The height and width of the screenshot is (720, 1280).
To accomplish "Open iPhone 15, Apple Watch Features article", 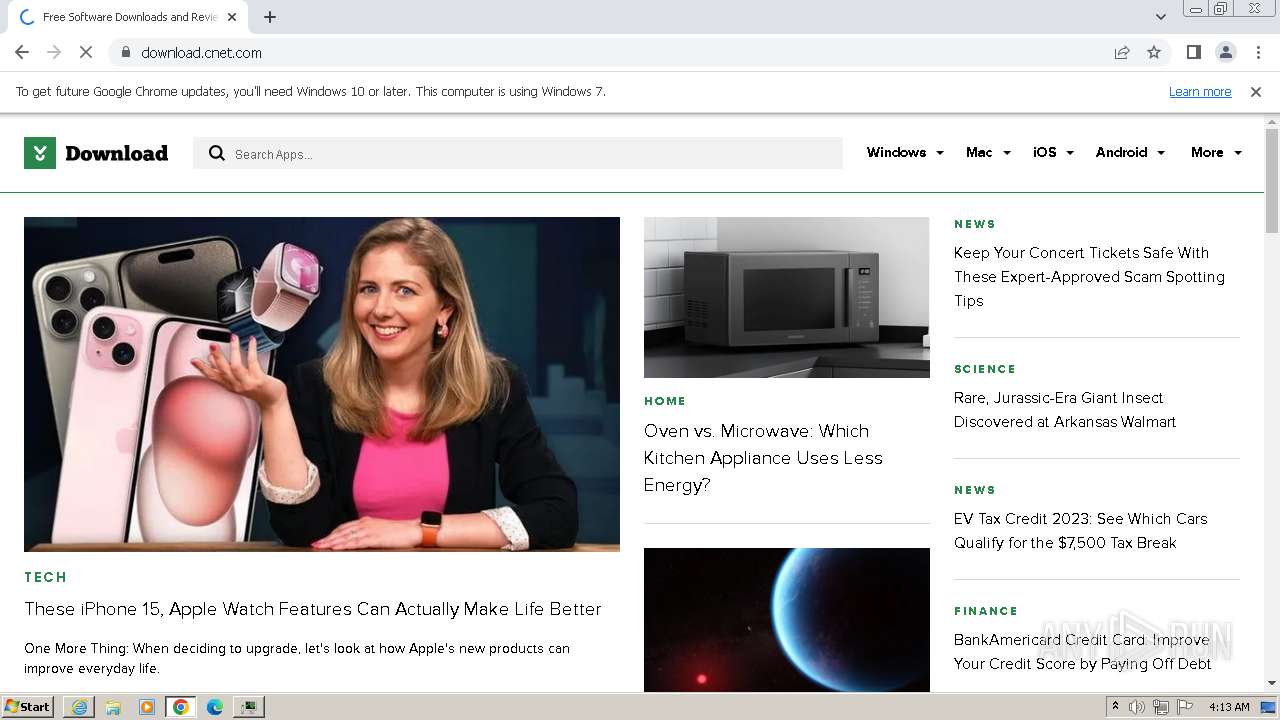I will pos(313,609).
